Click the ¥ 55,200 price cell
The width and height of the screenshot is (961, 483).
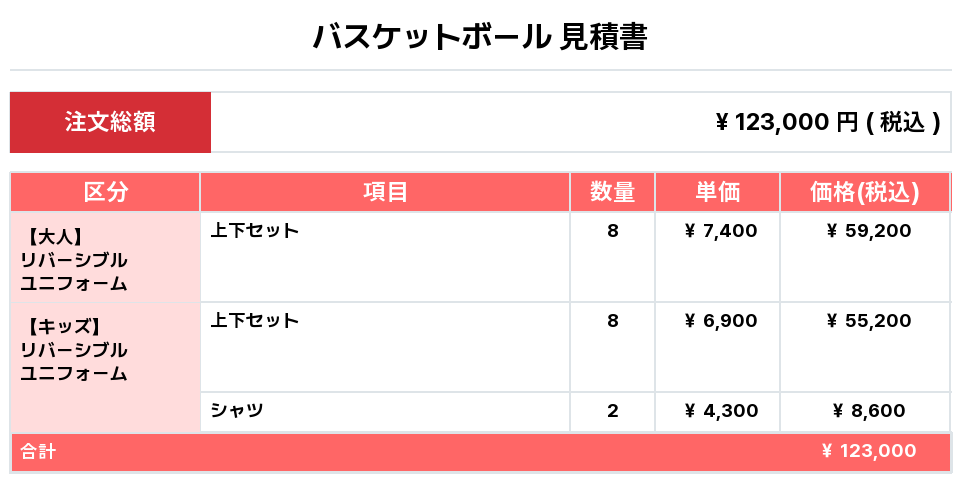(x=868, y=321)
